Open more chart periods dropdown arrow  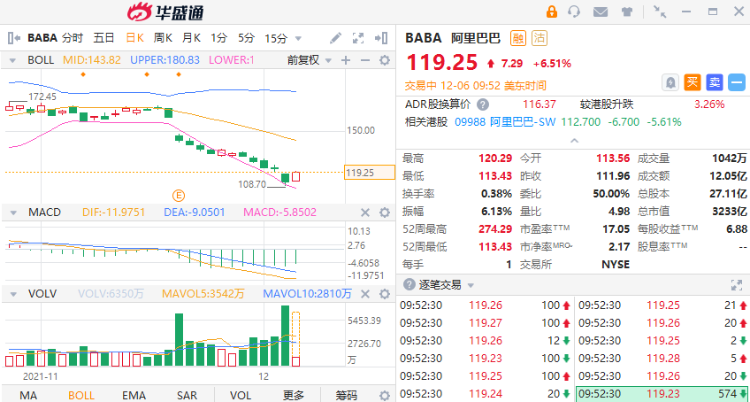[x=298, y=38]
